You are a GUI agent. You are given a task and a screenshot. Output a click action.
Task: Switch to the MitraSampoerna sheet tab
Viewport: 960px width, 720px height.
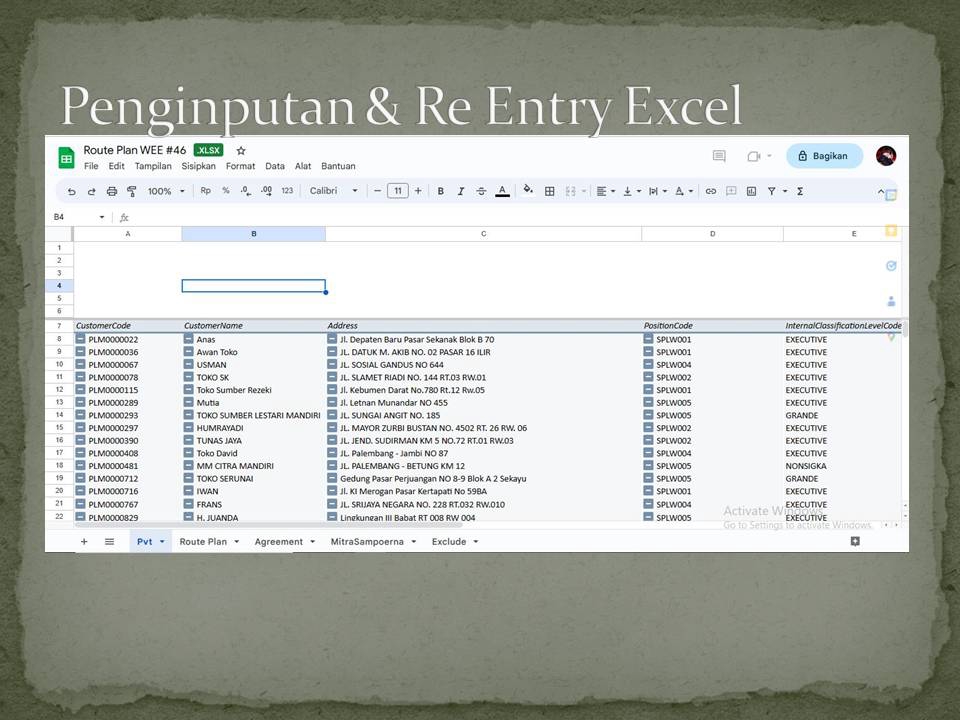click(367, 542)
